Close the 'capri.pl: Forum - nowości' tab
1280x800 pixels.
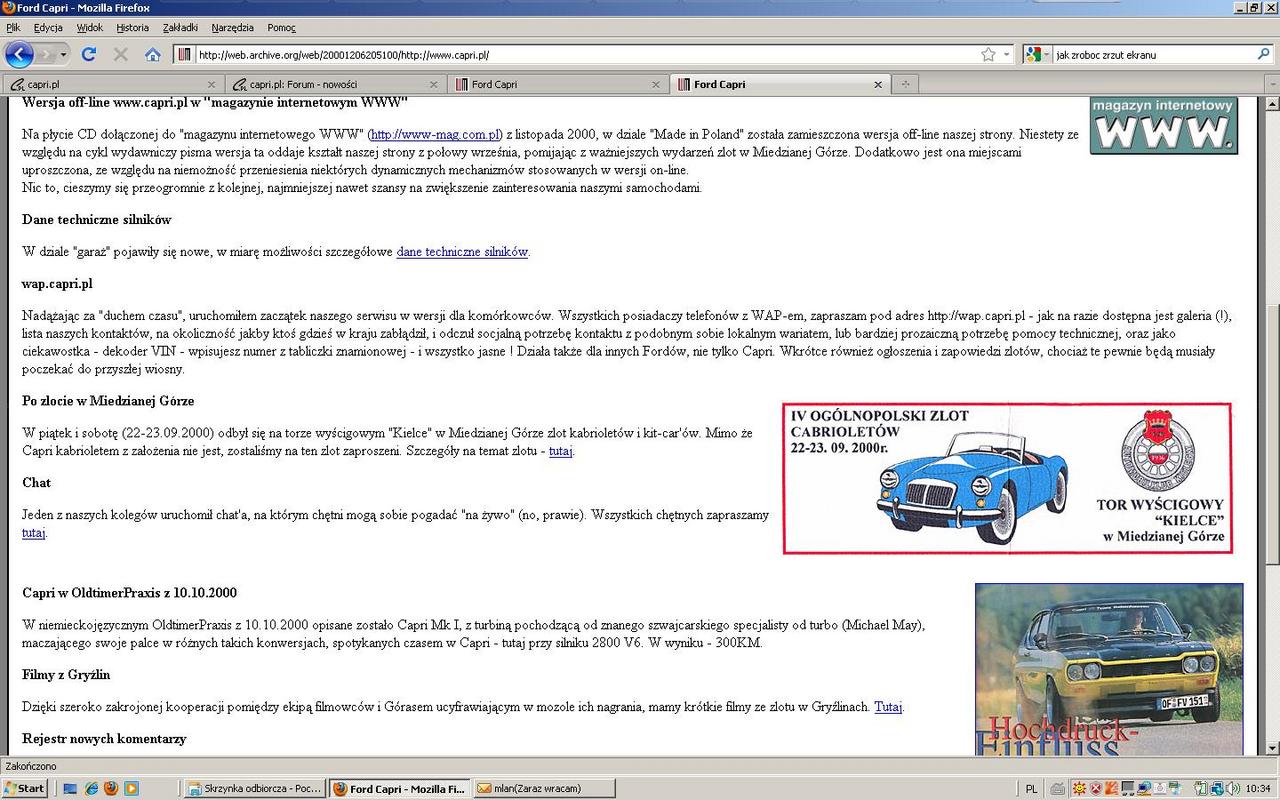(433, 85)
